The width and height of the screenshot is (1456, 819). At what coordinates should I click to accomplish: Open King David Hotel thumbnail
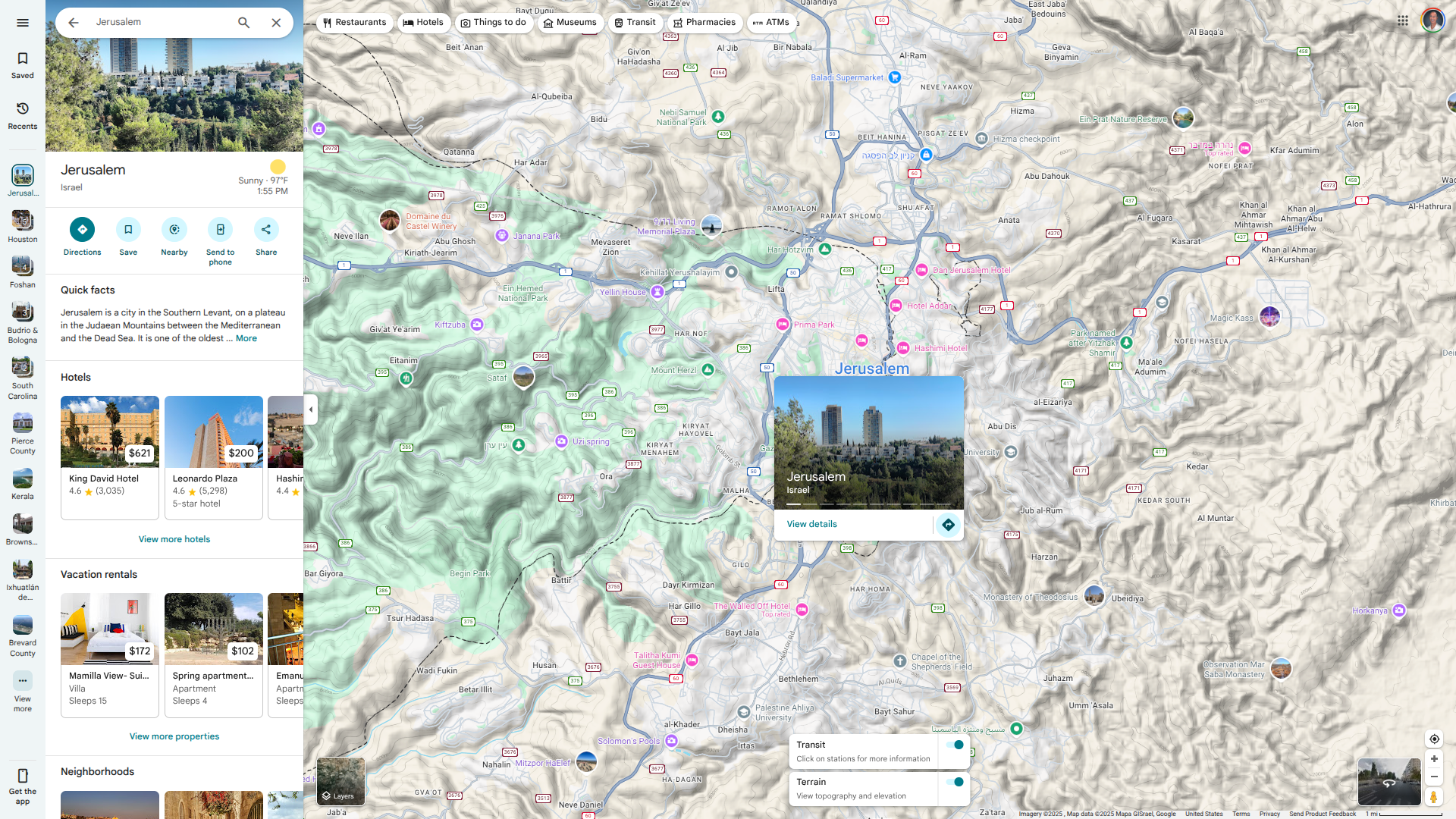click(110, 431)
